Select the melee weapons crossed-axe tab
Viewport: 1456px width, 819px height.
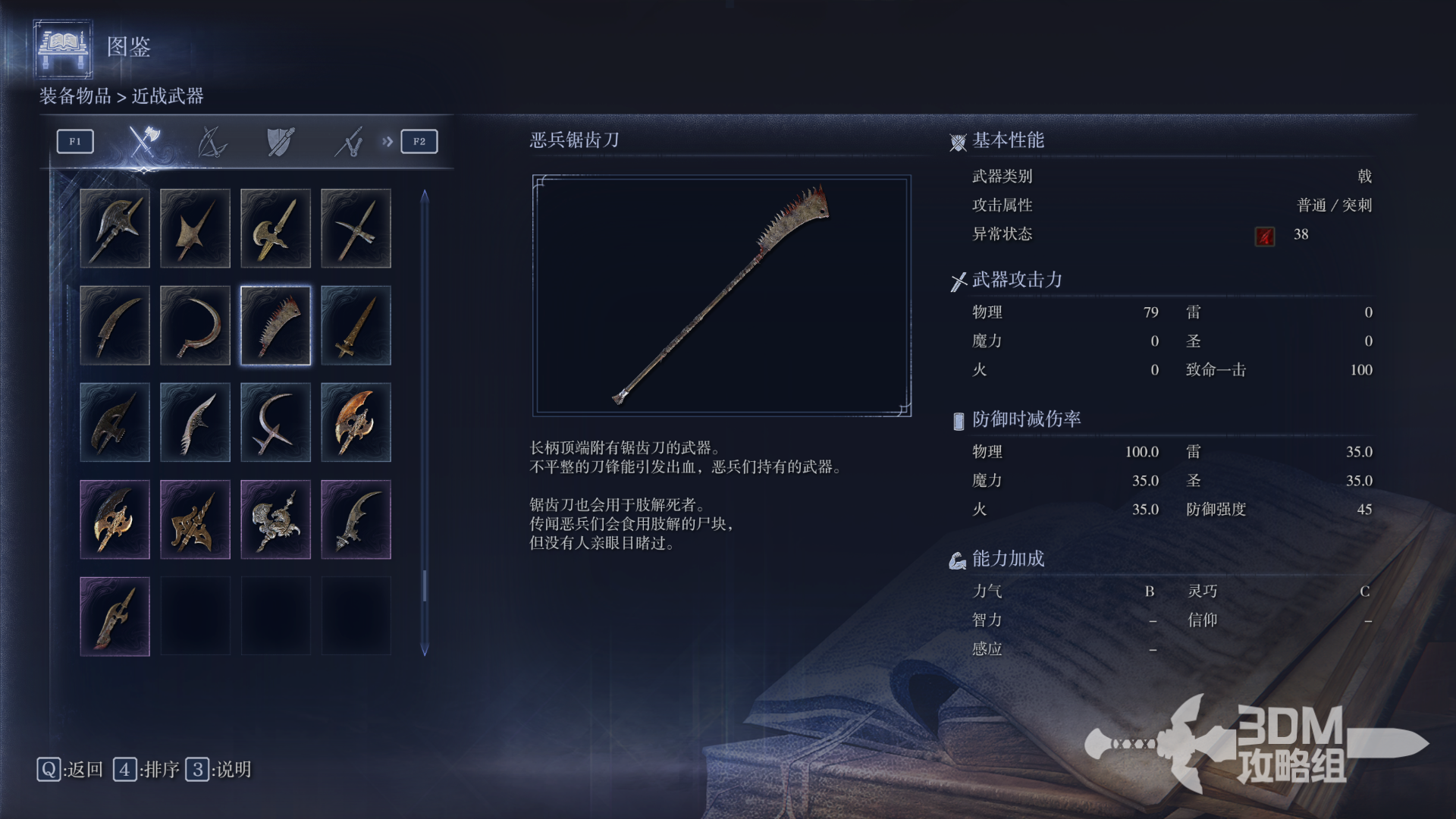point(143,141)
